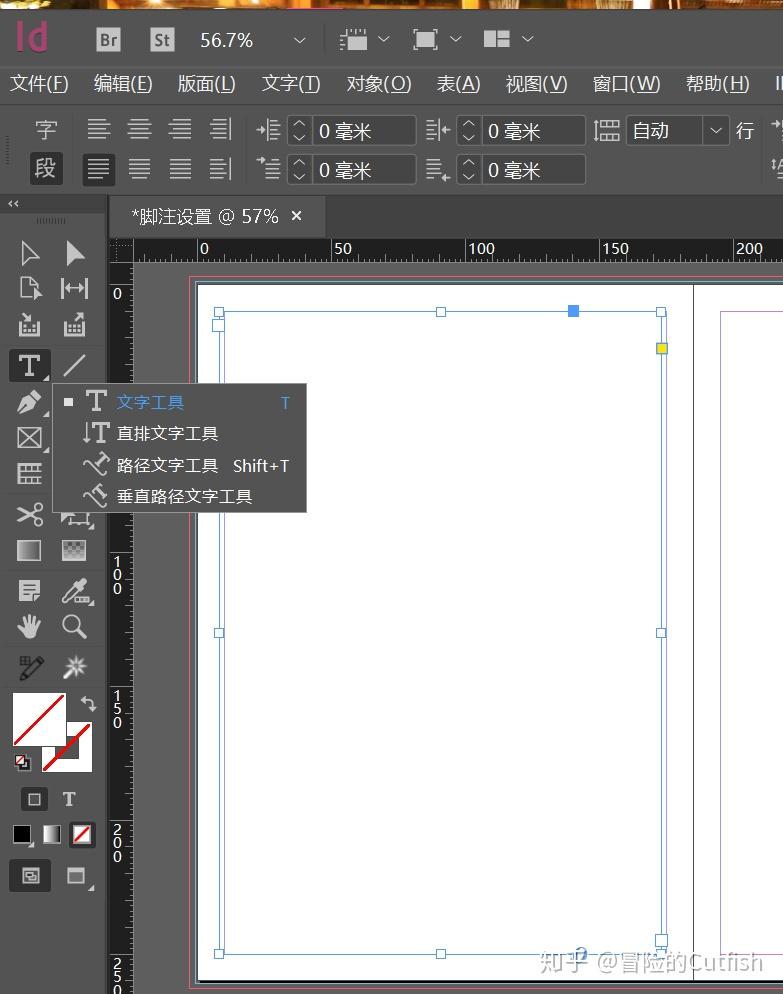Expand the view options dropdown arrow
This screenshot has width=783, height=994.
(384, 39)
